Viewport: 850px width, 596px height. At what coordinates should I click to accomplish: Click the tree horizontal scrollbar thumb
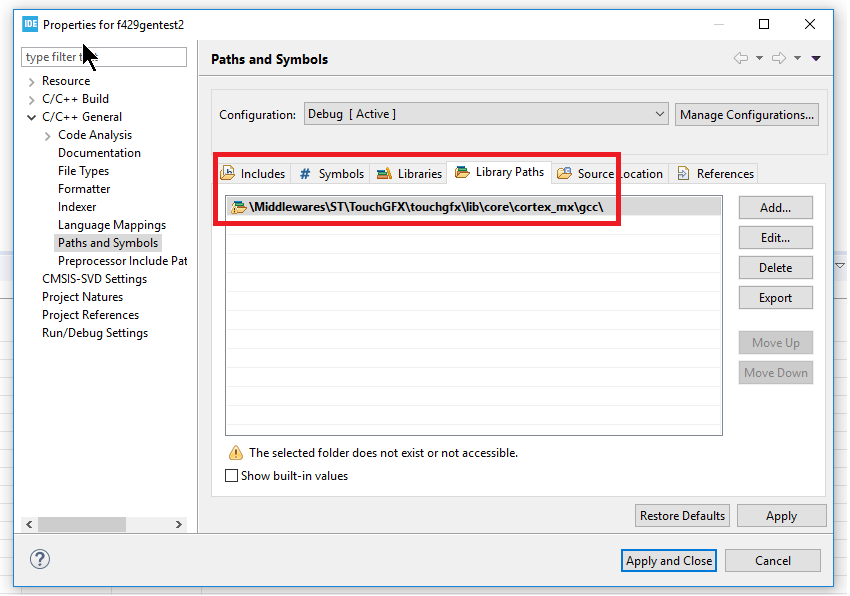coord(82,524)
